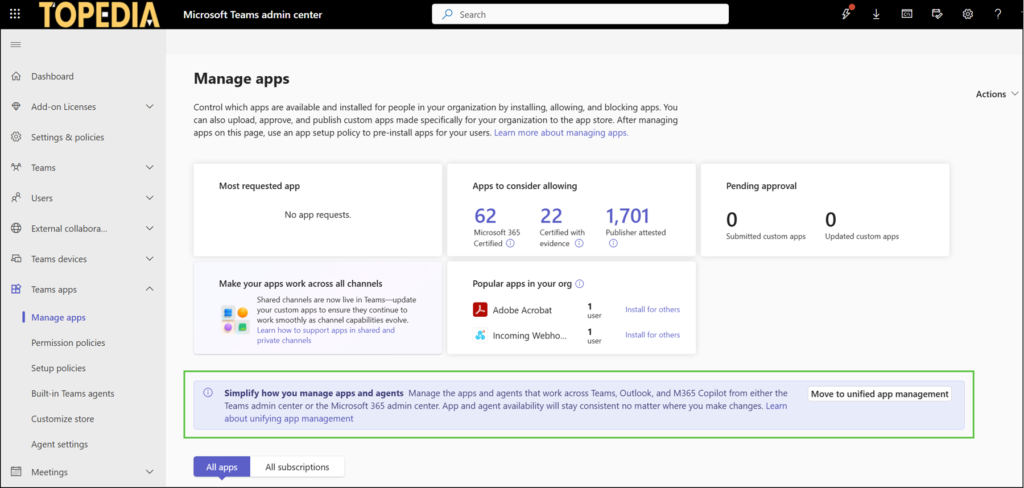
Task: Open Built-in Teams agents page
Action: 72,394
